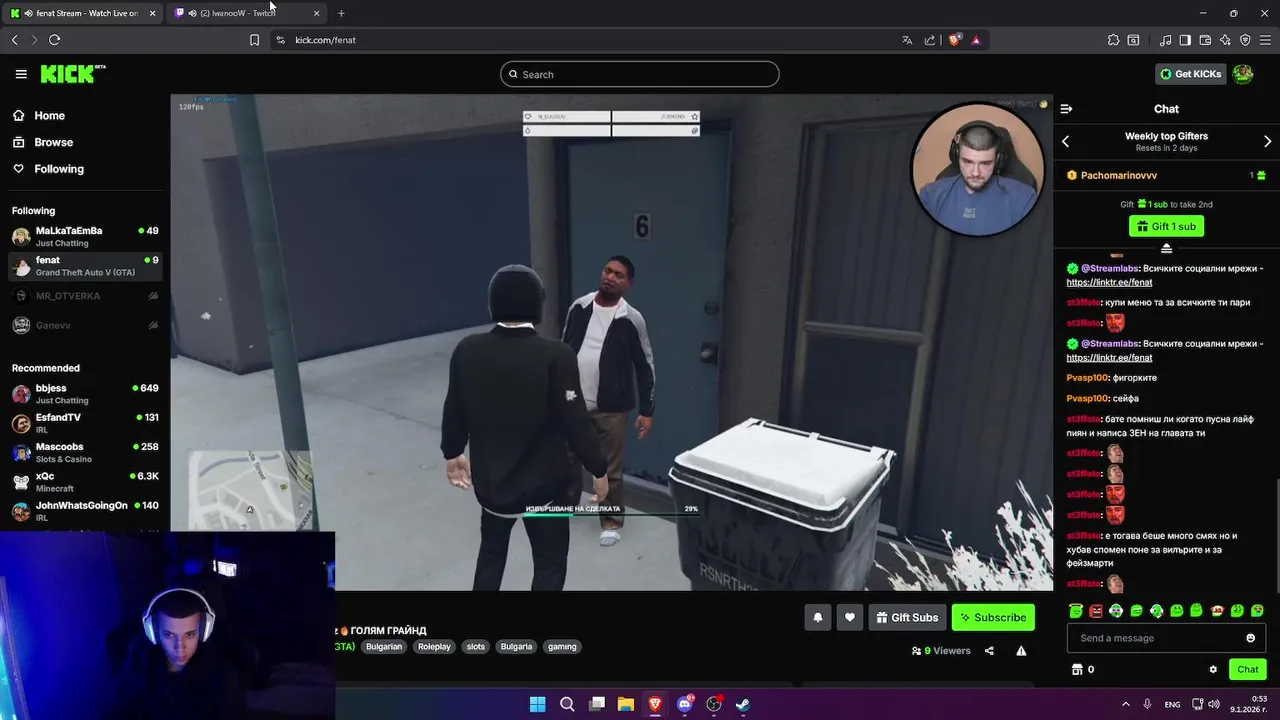Click the Search input field
The height and width of the screenshot is (720, 1280).
(x=640, y=74)
